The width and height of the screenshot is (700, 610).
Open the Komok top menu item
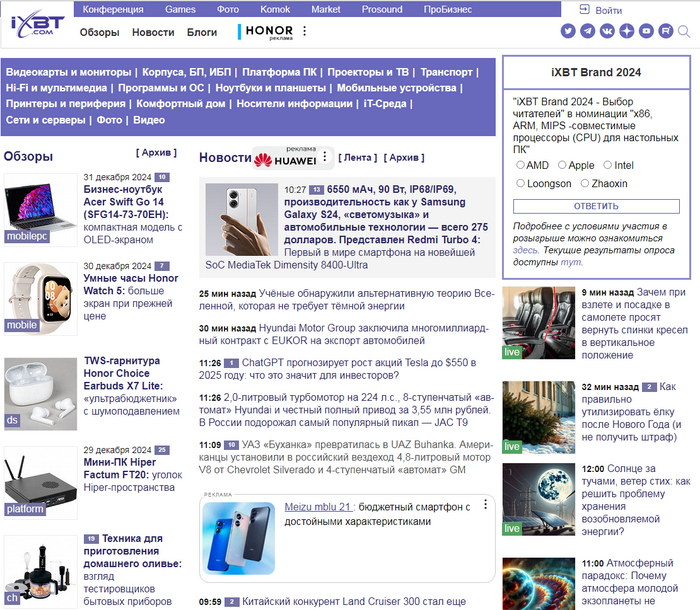[275, 9]
